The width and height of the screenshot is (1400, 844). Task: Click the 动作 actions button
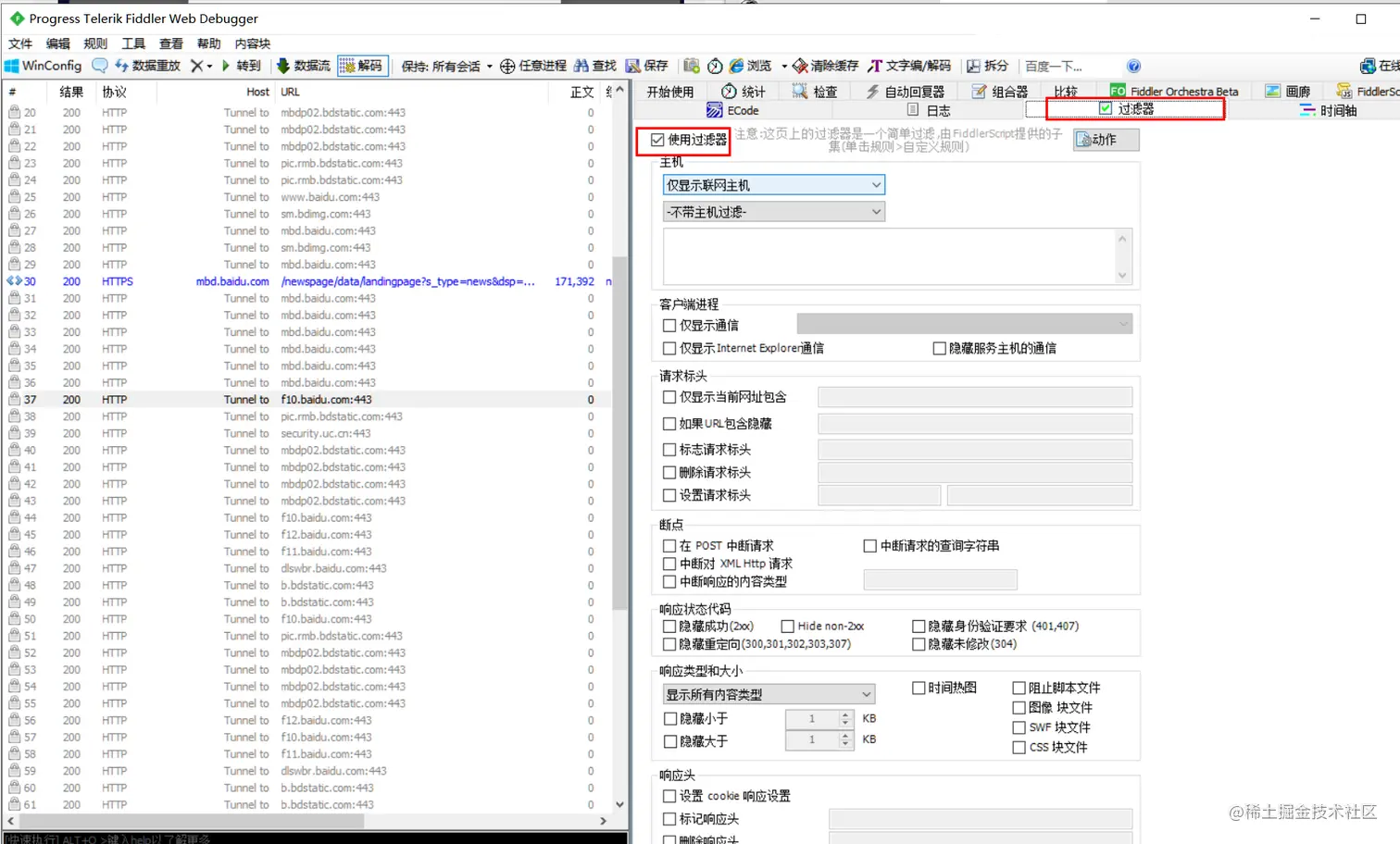[1106, 140]
